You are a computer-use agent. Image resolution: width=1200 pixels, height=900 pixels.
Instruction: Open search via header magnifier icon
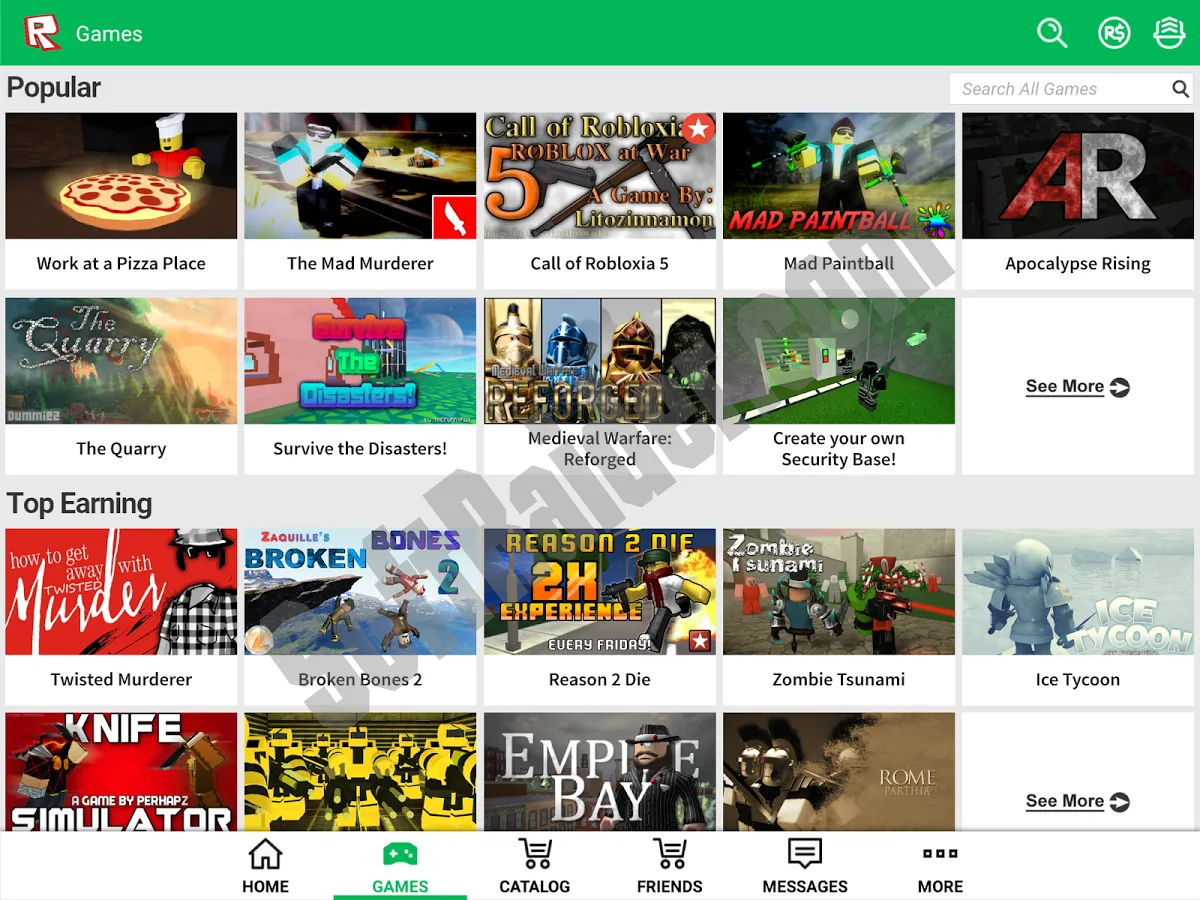(x=1052, y=33)
